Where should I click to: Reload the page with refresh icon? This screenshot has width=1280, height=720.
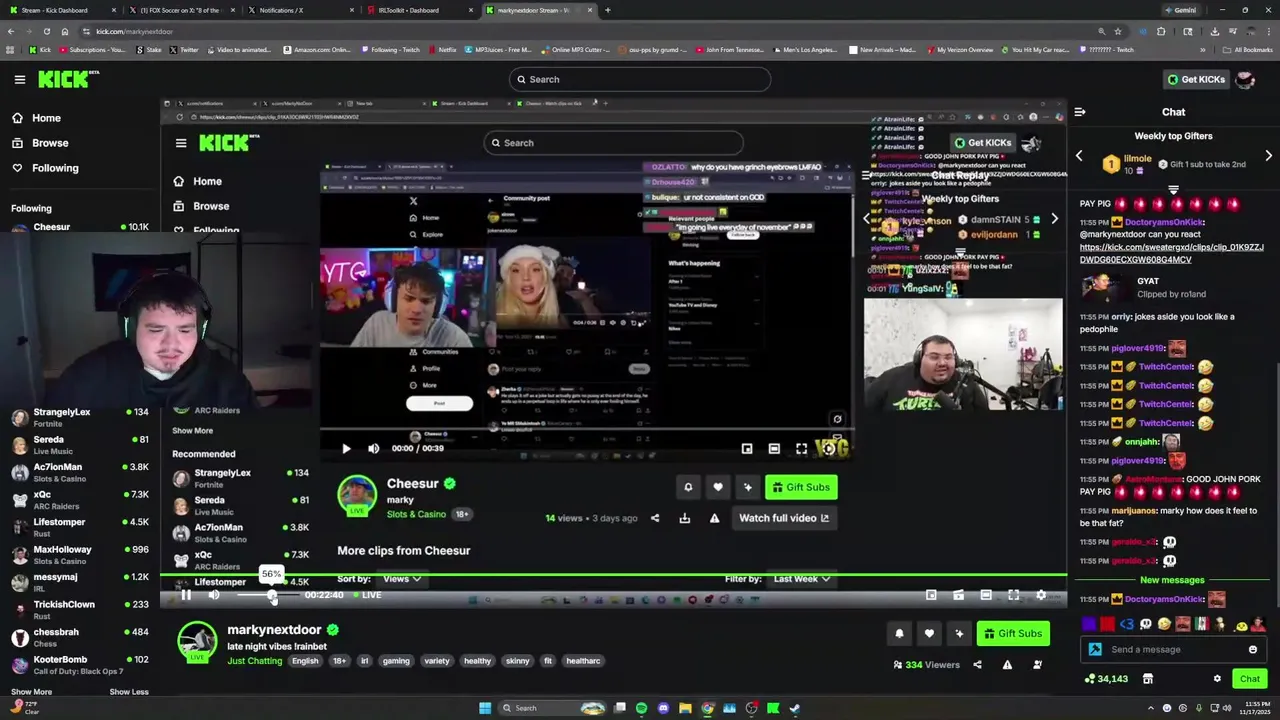click(x=46, y=31)
